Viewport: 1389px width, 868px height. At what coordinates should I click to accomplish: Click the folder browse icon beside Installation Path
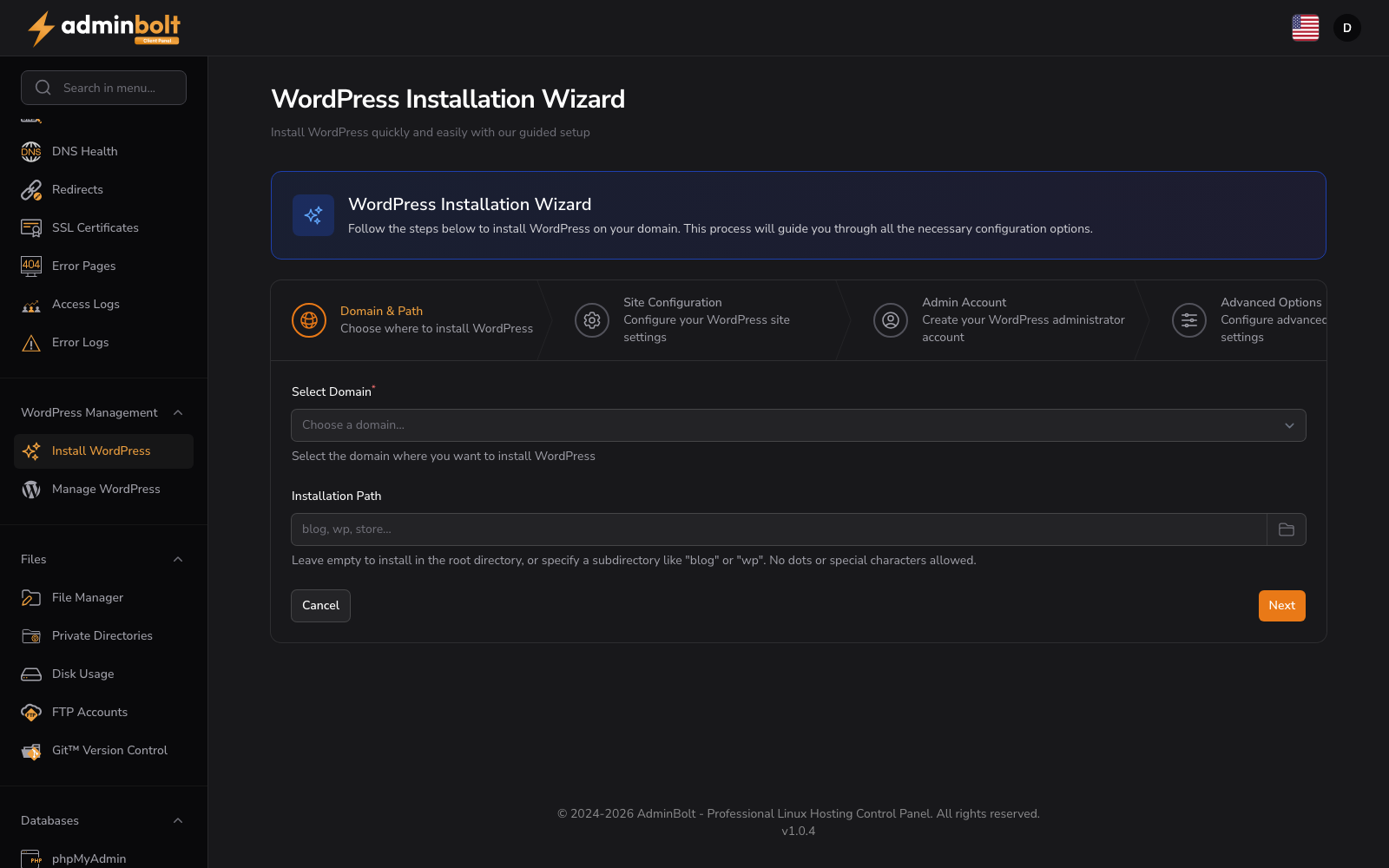(1287, 529)
